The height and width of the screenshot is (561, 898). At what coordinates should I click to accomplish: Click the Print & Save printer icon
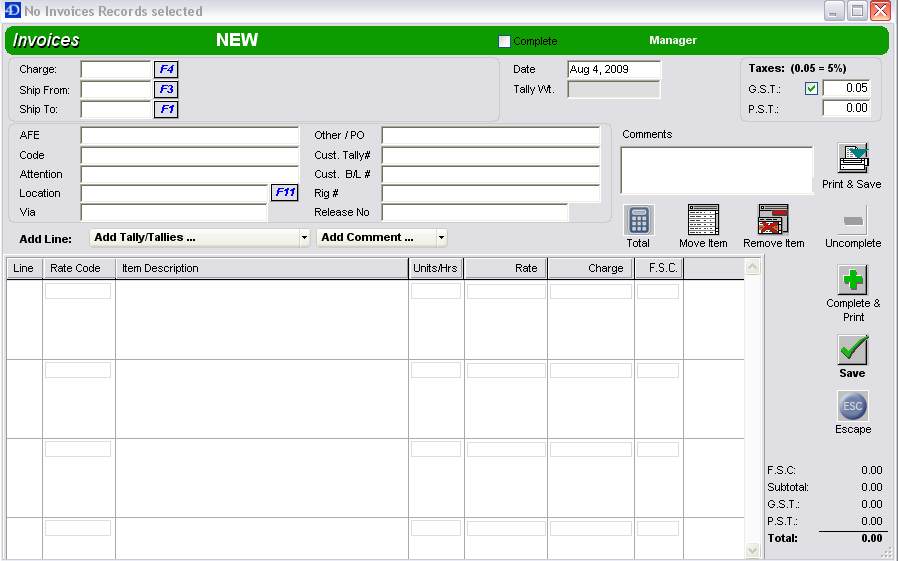852,159
